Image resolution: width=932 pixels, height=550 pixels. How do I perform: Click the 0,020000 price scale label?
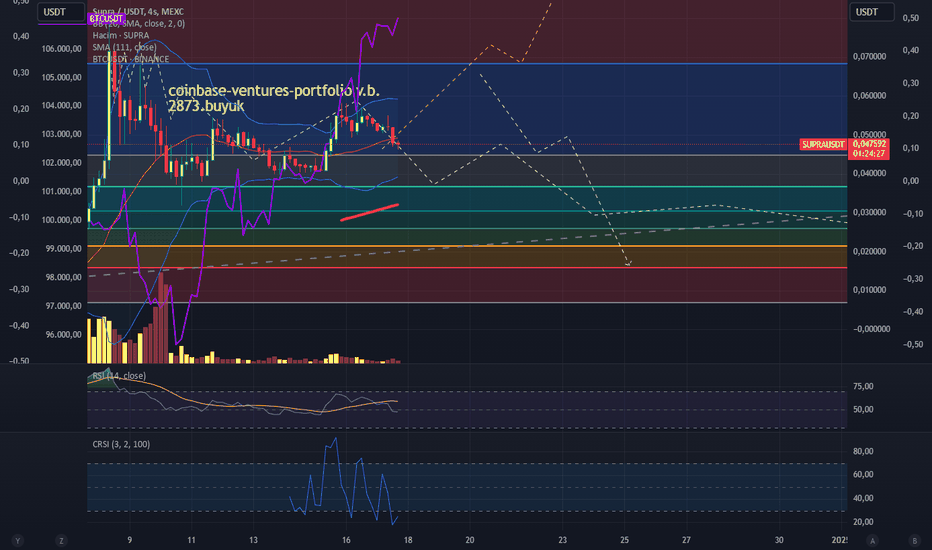tap(869, 252)
